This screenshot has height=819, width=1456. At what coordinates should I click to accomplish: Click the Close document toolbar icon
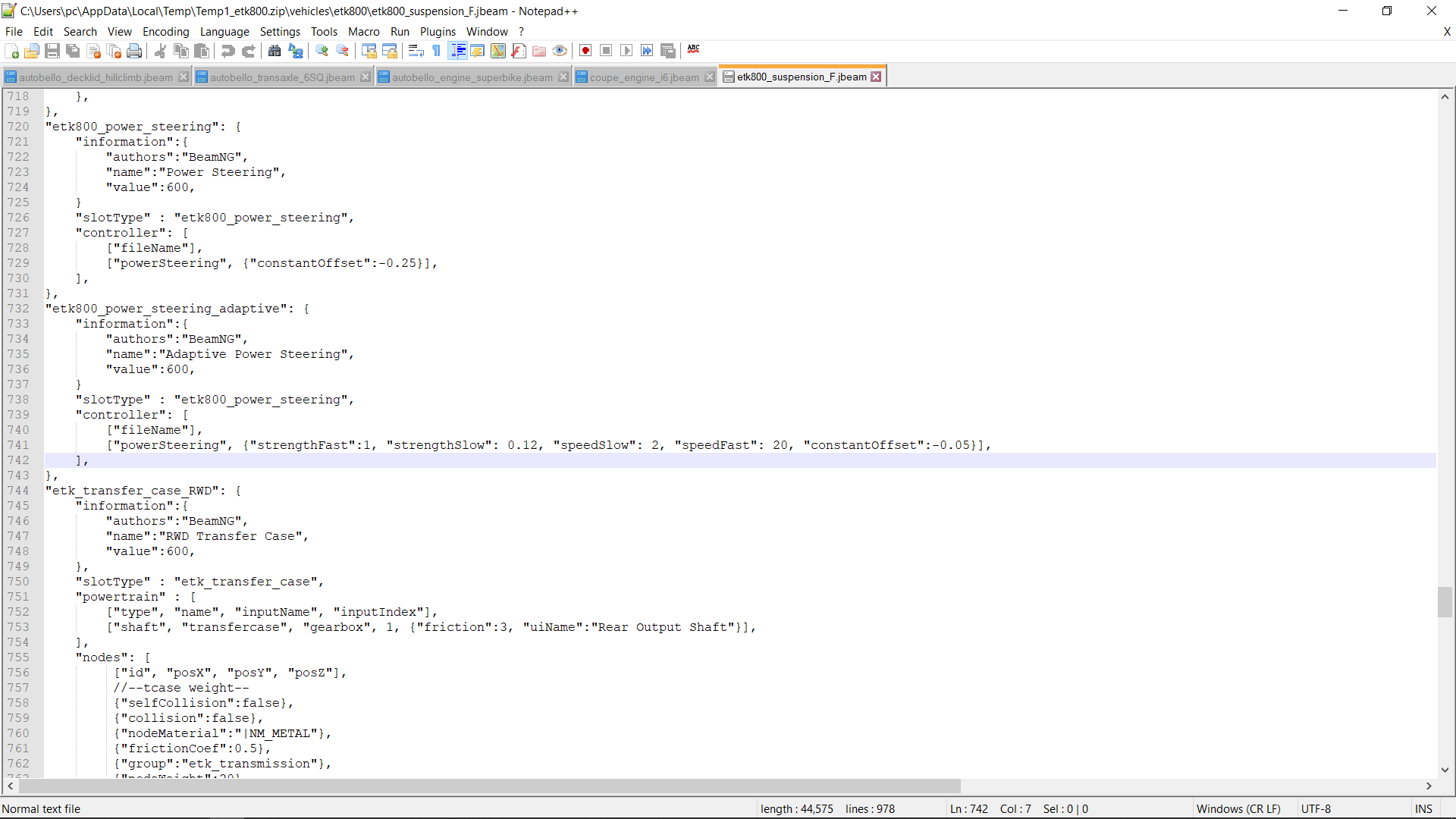94,51
